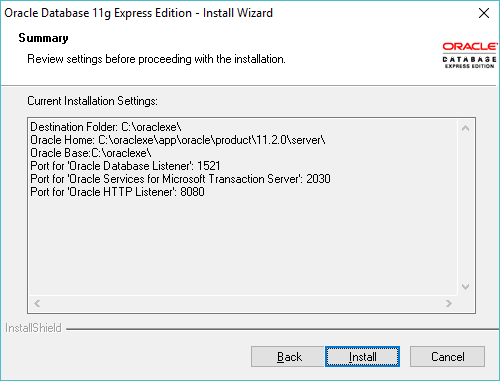
Task: Select the Oracle Base line
Action: [91, 153]
